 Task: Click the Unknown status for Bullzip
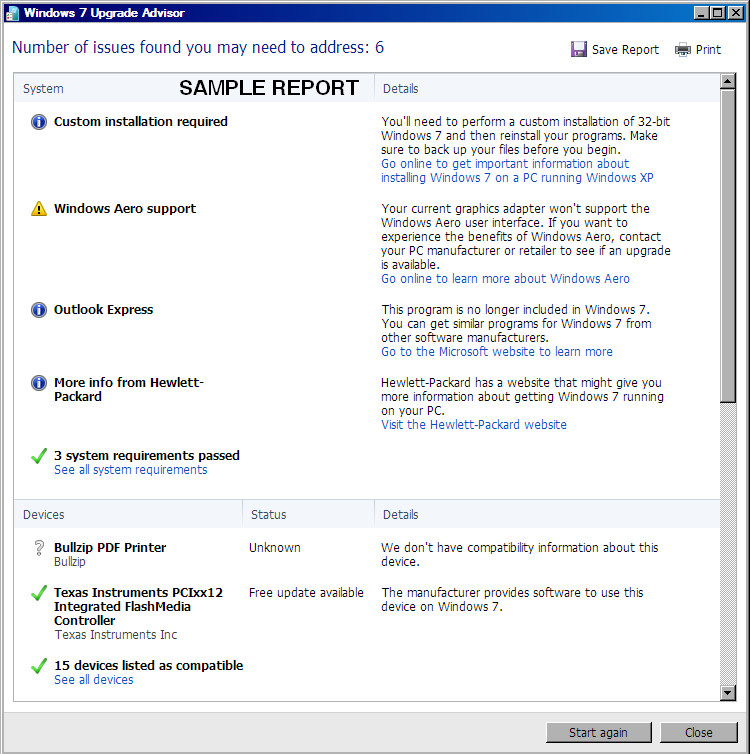pos(275,548)
